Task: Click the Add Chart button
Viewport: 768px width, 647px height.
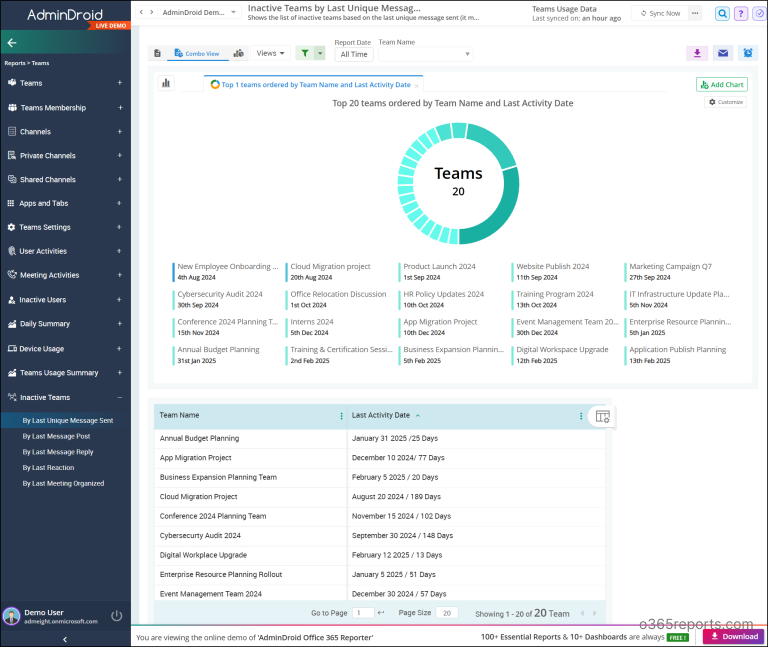Action: coord(722,85)
